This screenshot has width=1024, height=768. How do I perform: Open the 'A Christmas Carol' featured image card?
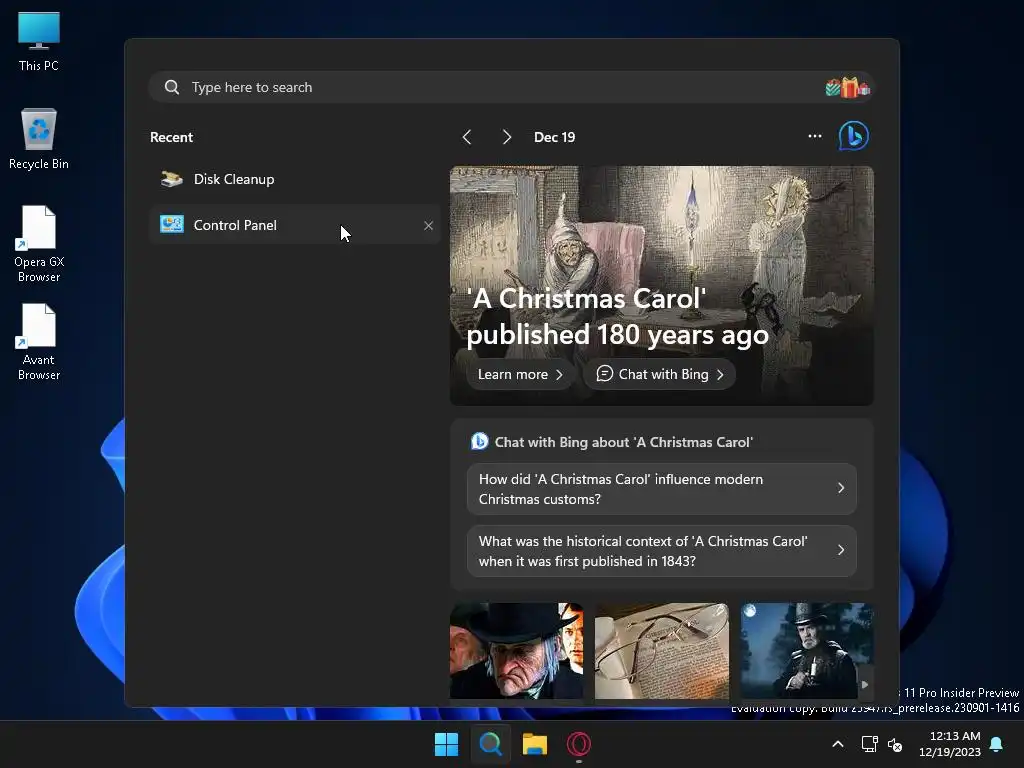click(662, 286)
